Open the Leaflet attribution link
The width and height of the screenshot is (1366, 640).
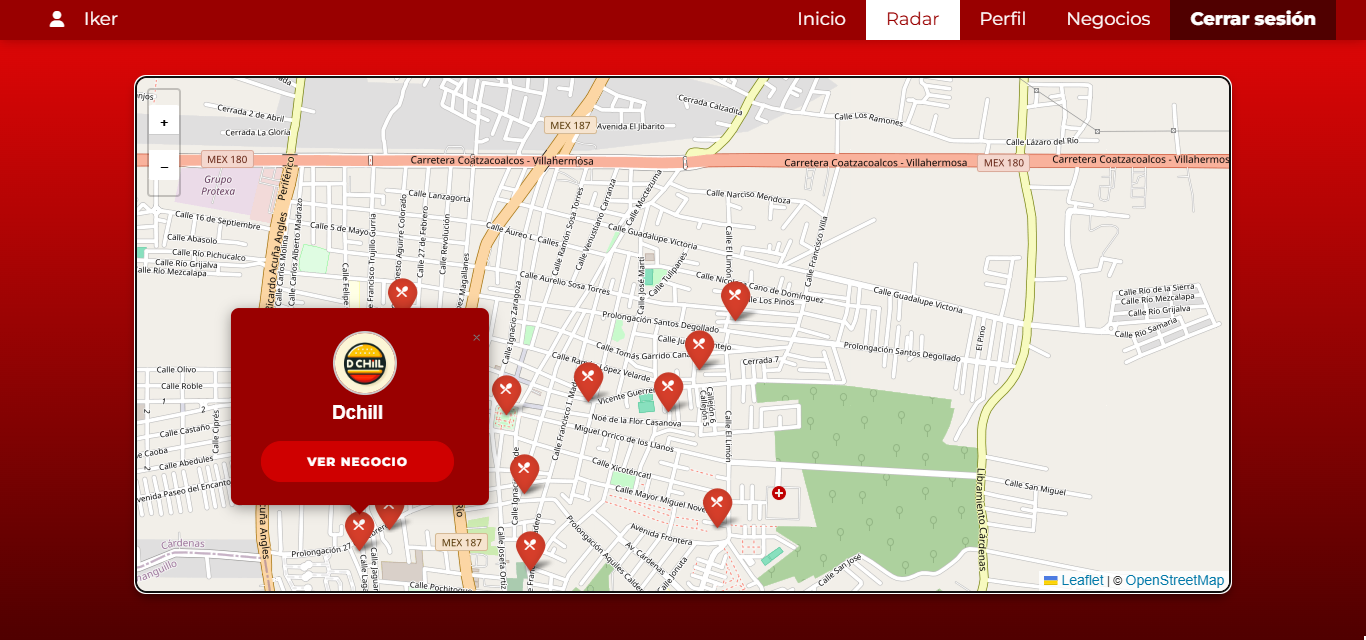tap(1082, 580)
